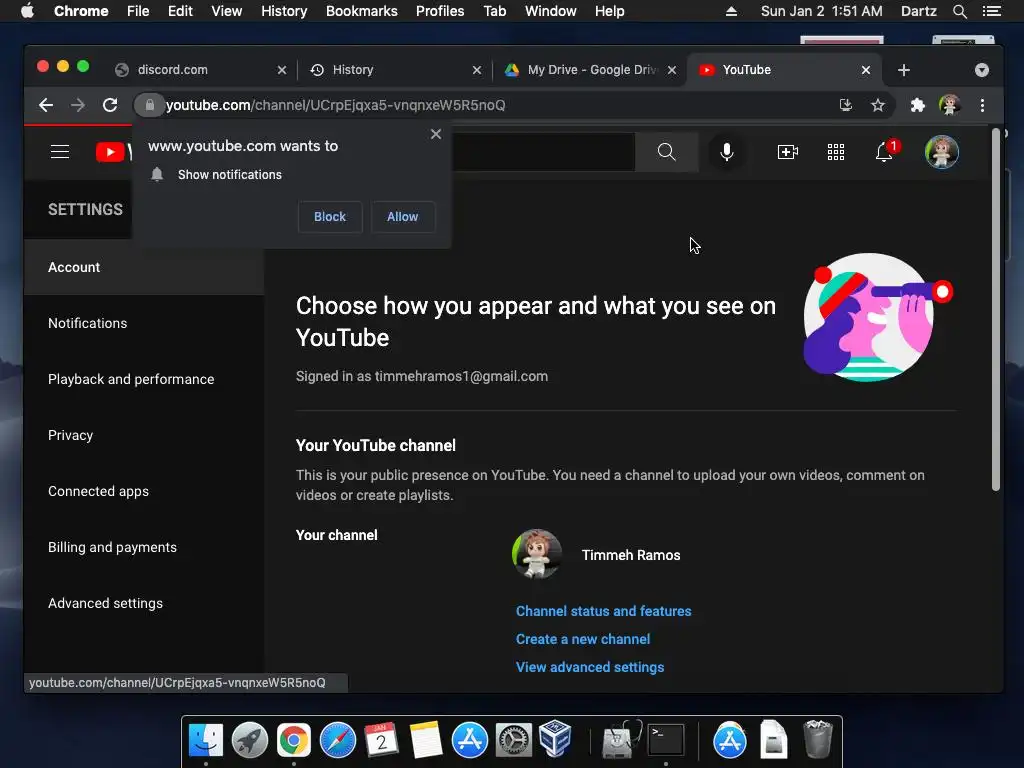Open System Preferences from the Dock
The image size is (1024, 768).
click(513, 741)
